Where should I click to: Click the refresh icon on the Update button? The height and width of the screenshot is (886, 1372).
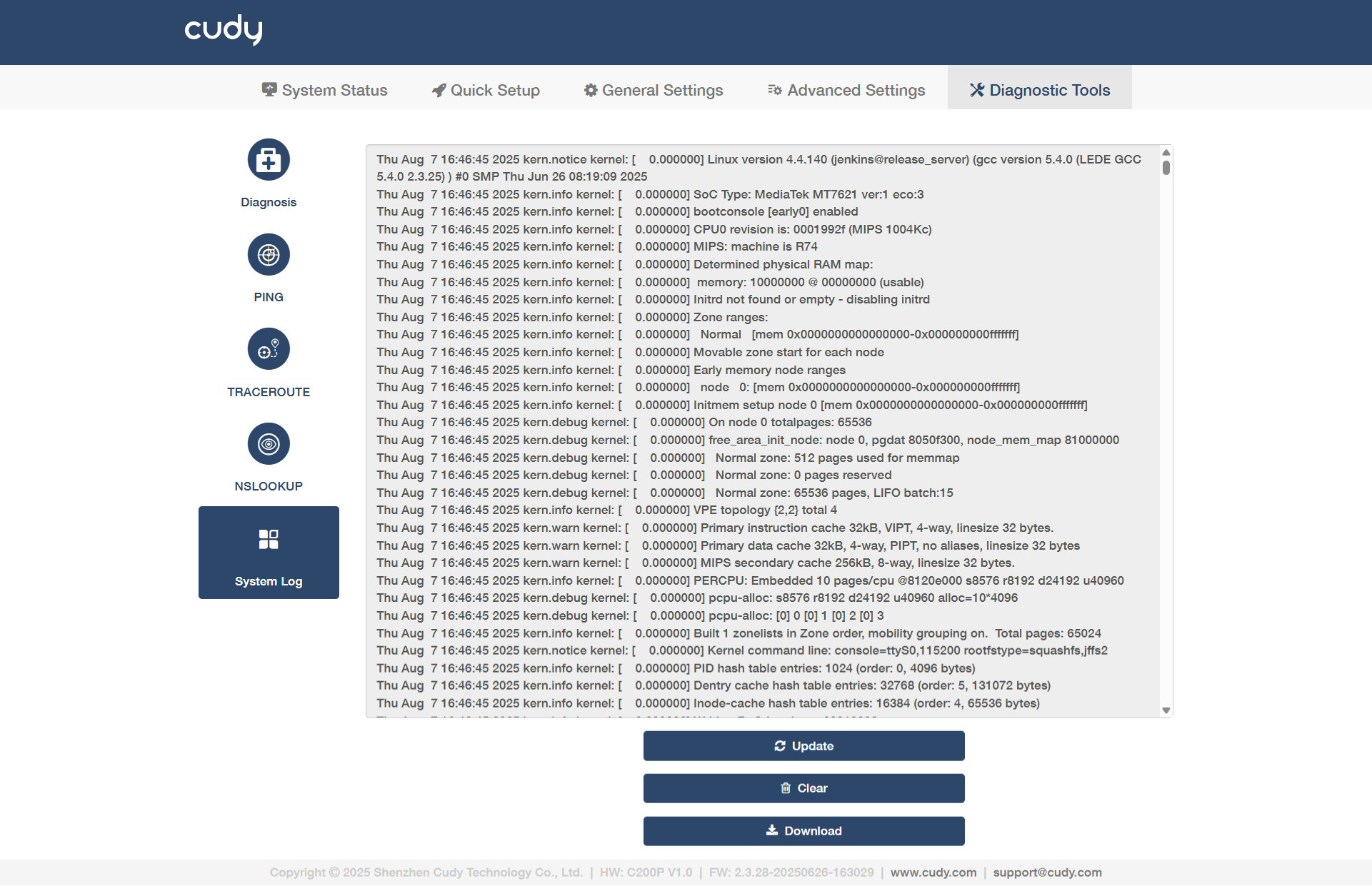click(780, 746)
